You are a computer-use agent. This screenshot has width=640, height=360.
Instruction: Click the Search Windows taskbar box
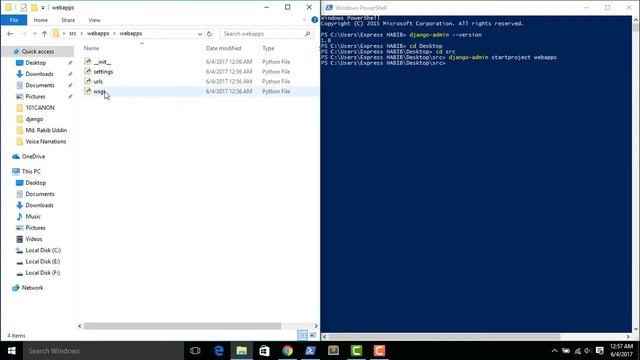pyautogui.click(x=103, y=351)
